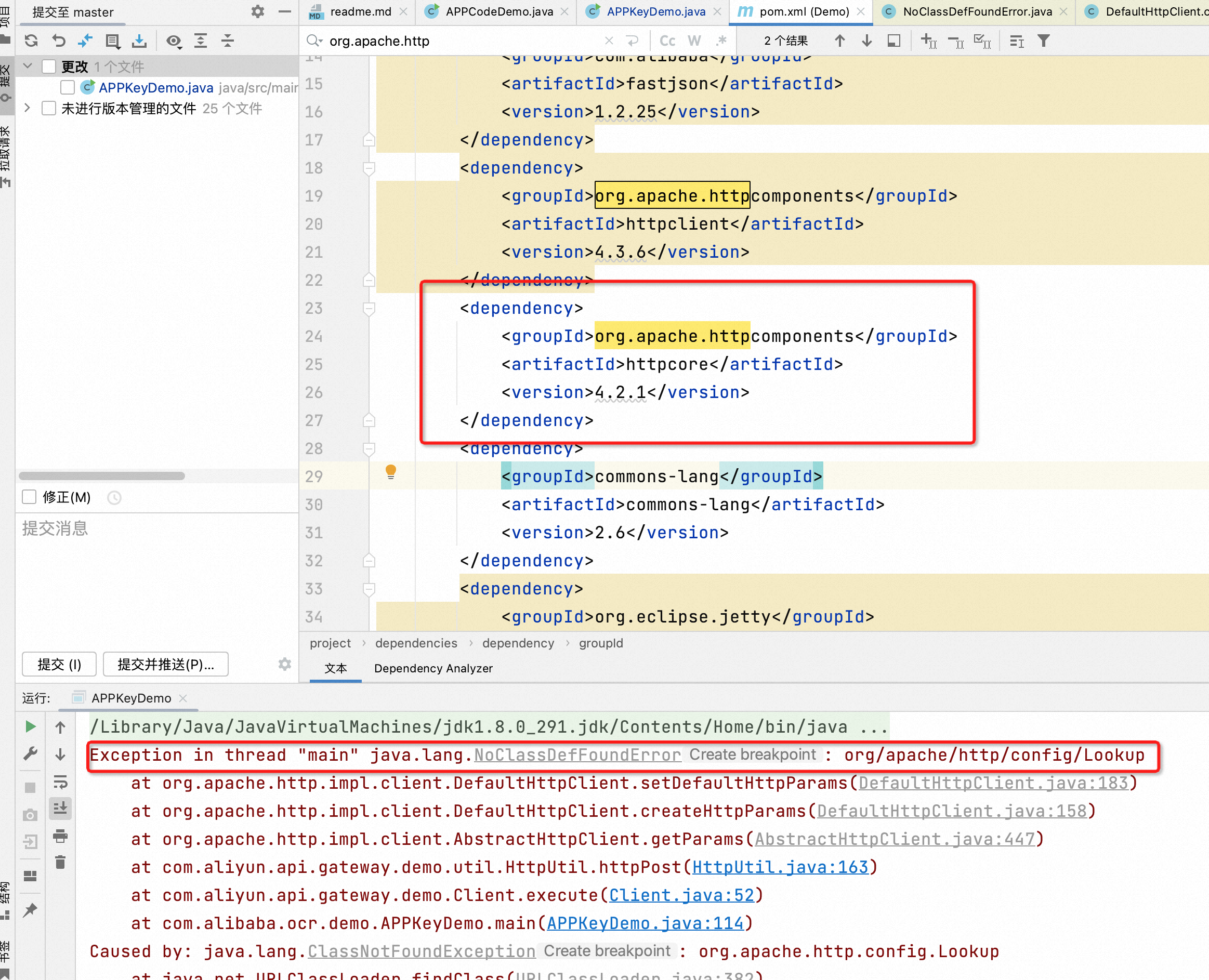
Task: Clear console with trash icon
Action: click(60, 863)
